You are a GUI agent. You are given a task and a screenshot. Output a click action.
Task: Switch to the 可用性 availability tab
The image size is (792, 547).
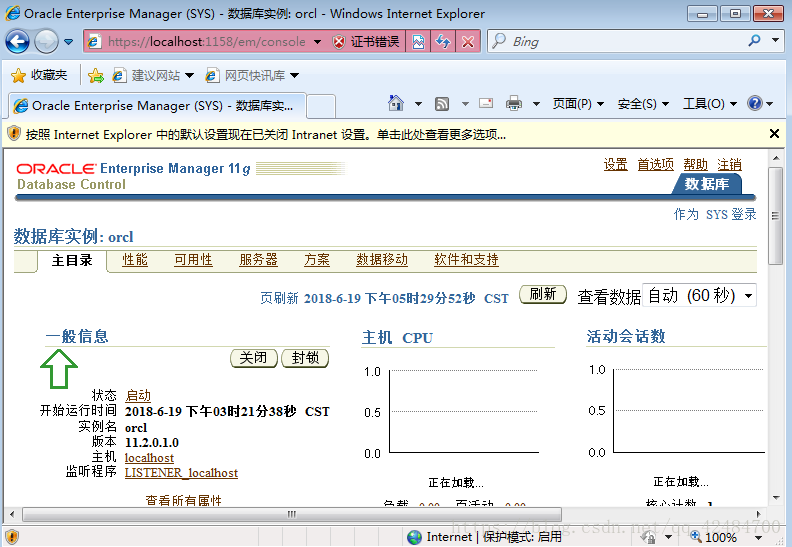pos(193,260)
